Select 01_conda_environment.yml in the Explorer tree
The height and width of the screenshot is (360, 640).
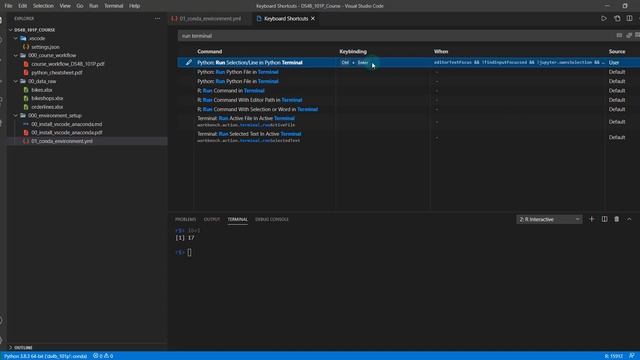click(x=62, y=141)
